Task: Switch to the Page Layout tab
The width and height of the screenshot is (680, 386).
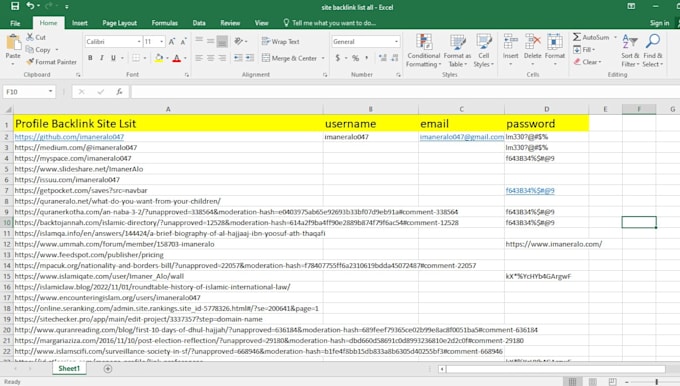Action: coord(119,23)
